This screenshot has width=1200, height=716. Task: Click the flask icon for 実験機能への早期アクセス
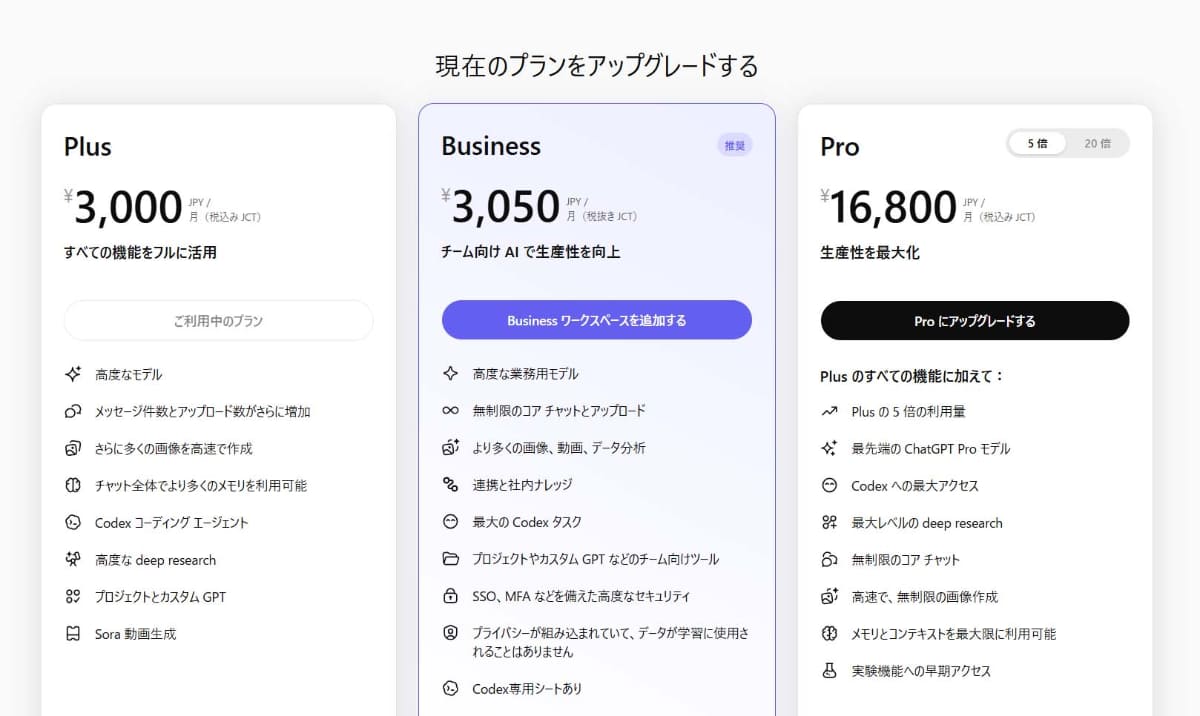click(x=829, y=671)
